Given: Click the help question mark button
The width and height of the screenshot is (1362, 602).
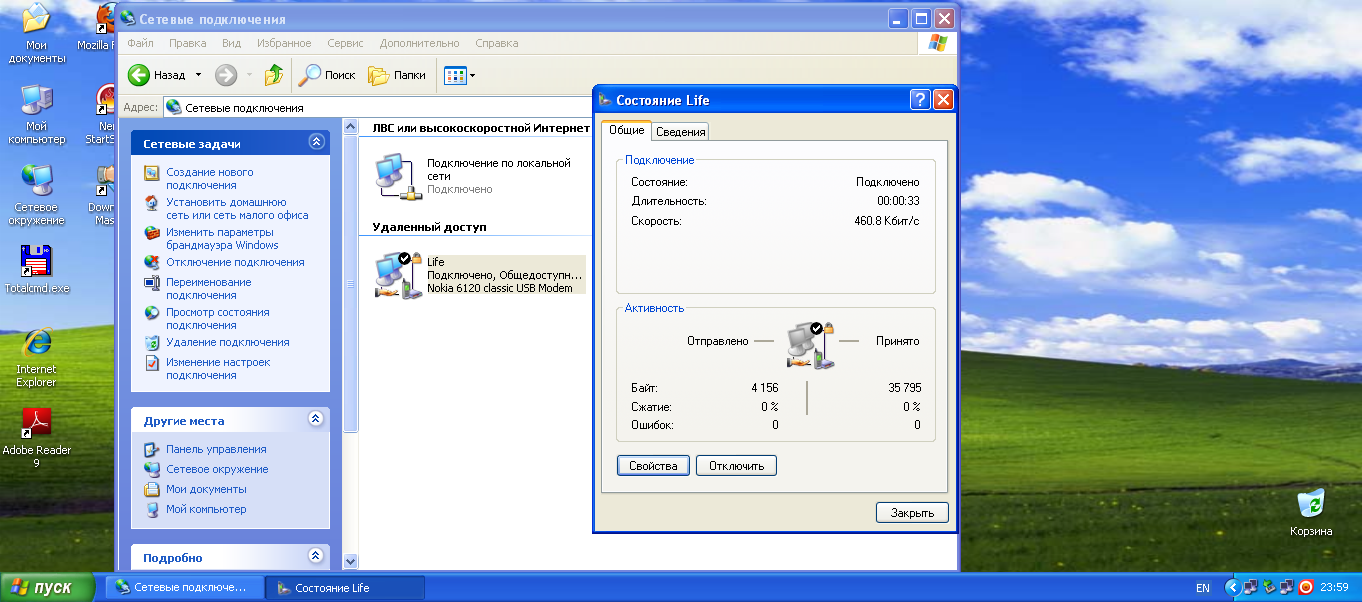Looking at the screenshot, I should point(920,100).
